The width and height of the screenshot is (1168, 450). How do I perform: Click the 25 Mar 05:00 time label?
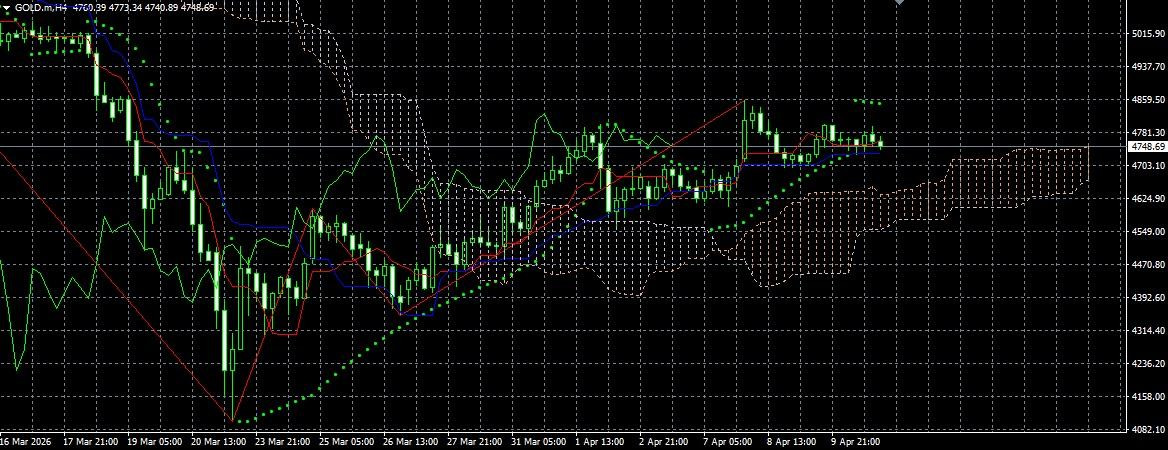[347, 442]
